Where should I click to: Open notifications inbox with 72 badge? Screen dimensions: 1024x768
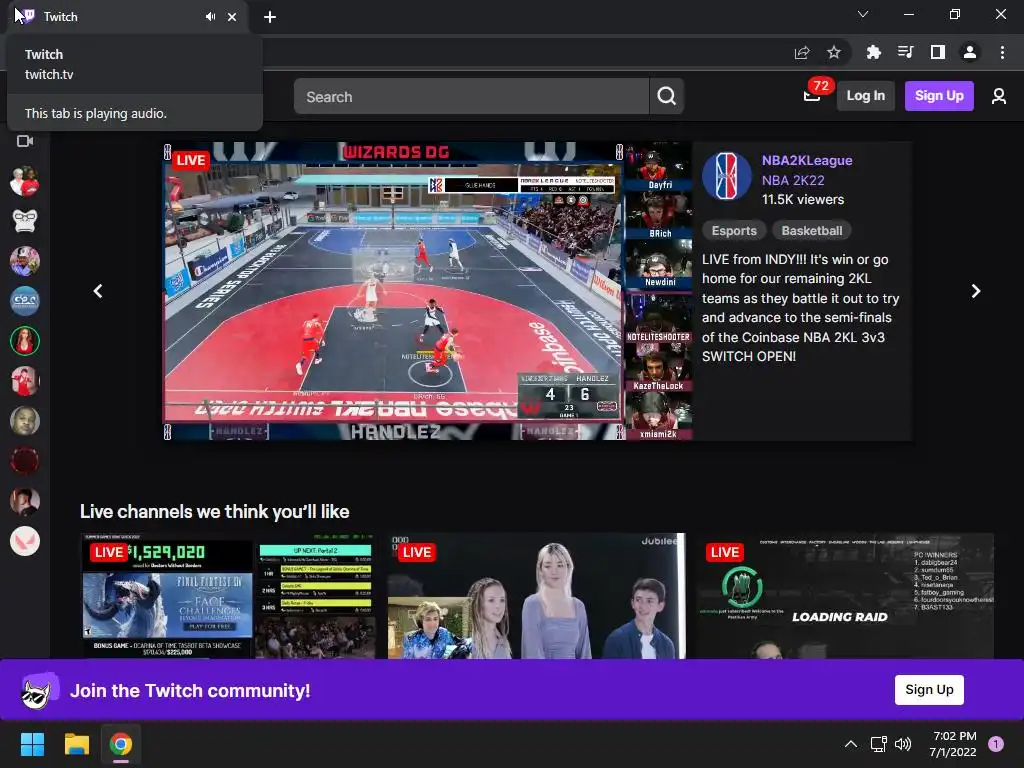click(812, 96)
